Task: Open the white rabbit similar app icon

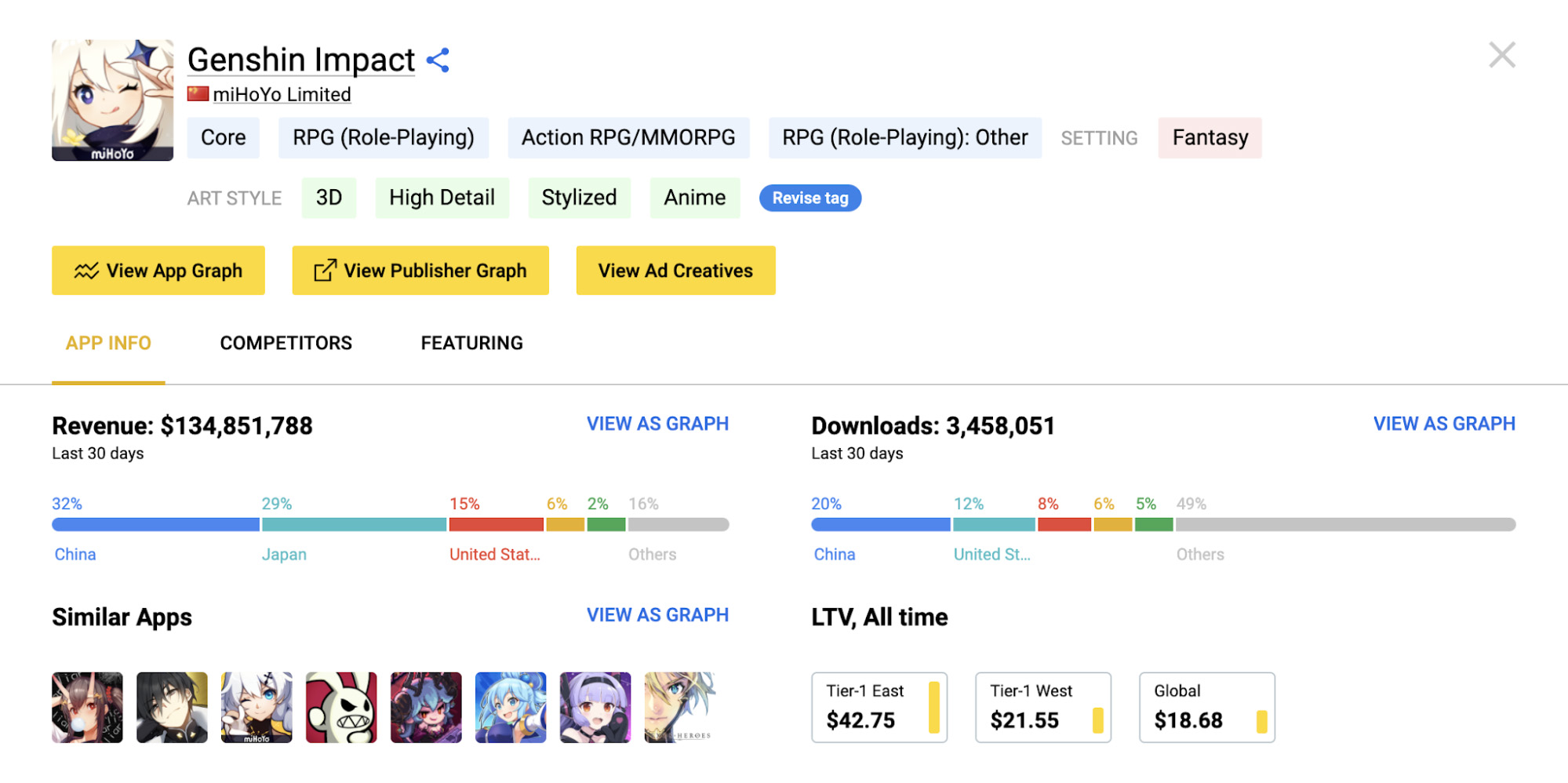Action: click(341, 707)
